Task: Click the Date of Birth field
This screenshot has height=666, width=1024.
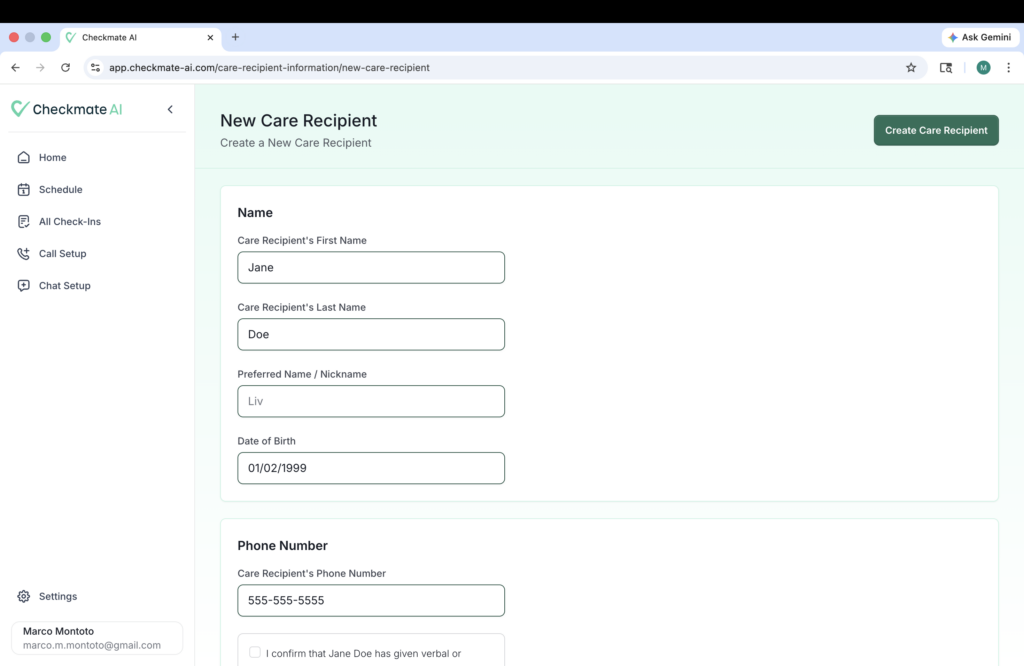Action: click(x=371, y=468)
